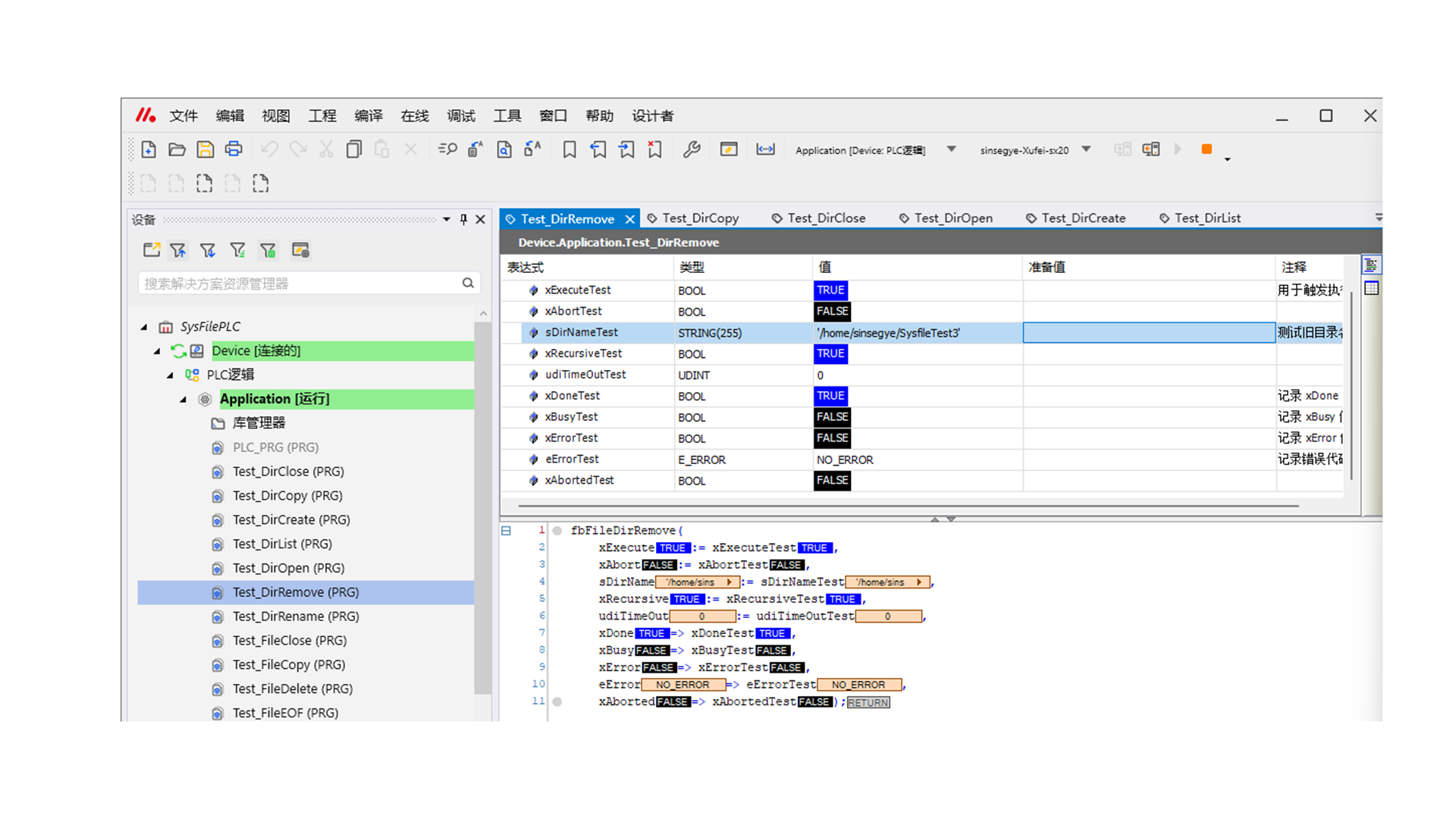Click the Undo arrow icon
Screen dimensions: 1456x819
click(269, 149)
